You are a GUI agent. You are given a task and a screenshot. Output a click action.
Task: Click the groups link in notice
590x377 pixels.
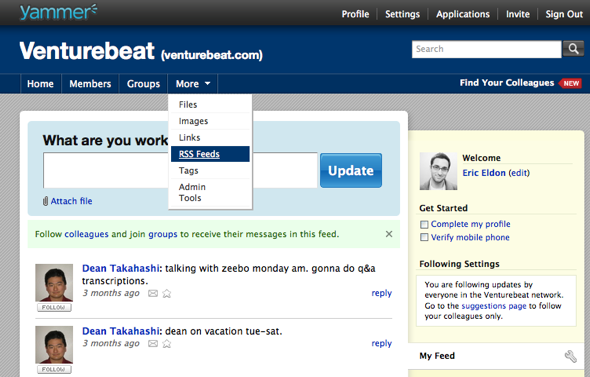pos(163,234)
